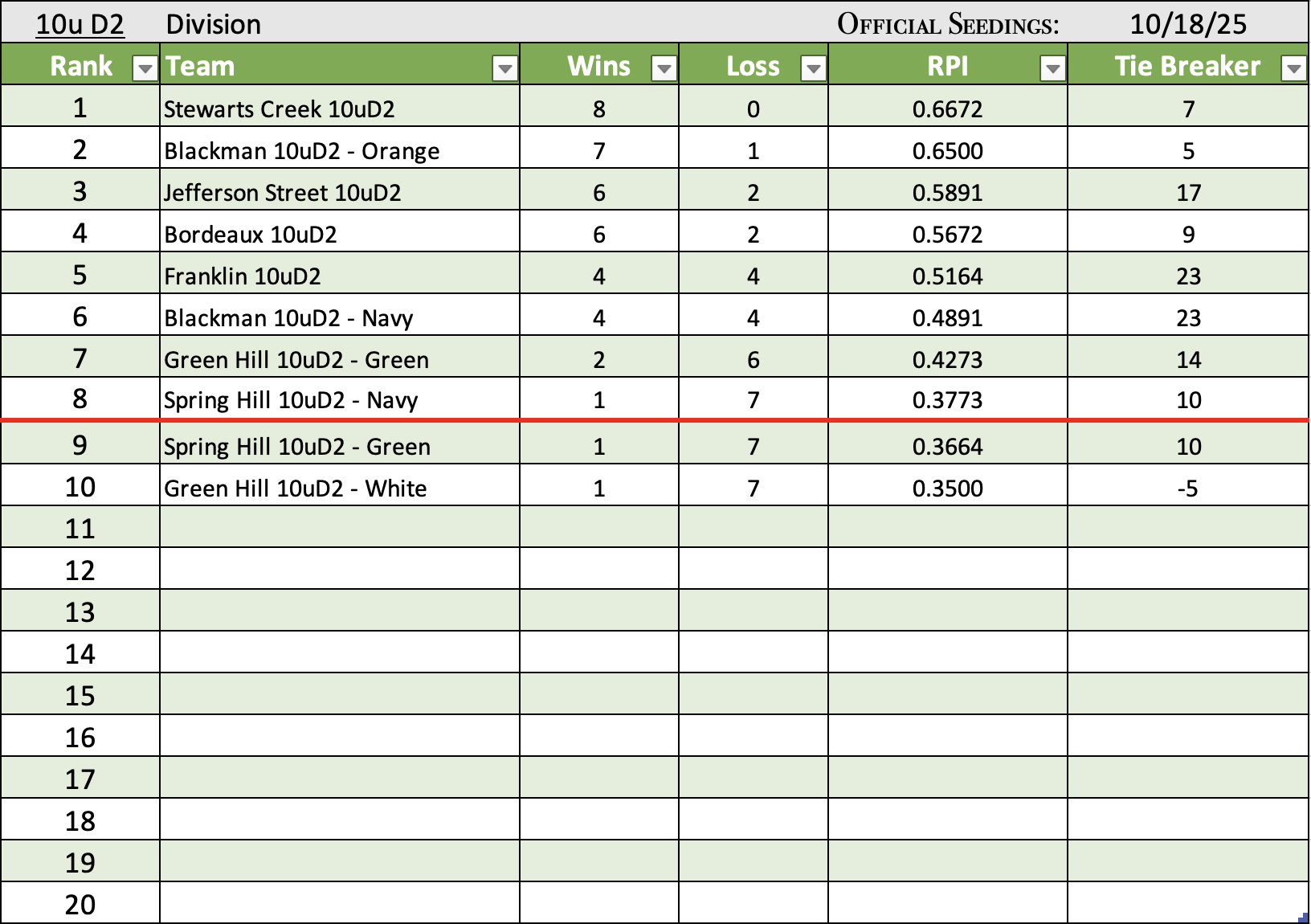Click the Franklin 10uD2 team cell
The height and width of the screenshot is (924, 1311).
[242, 276]
